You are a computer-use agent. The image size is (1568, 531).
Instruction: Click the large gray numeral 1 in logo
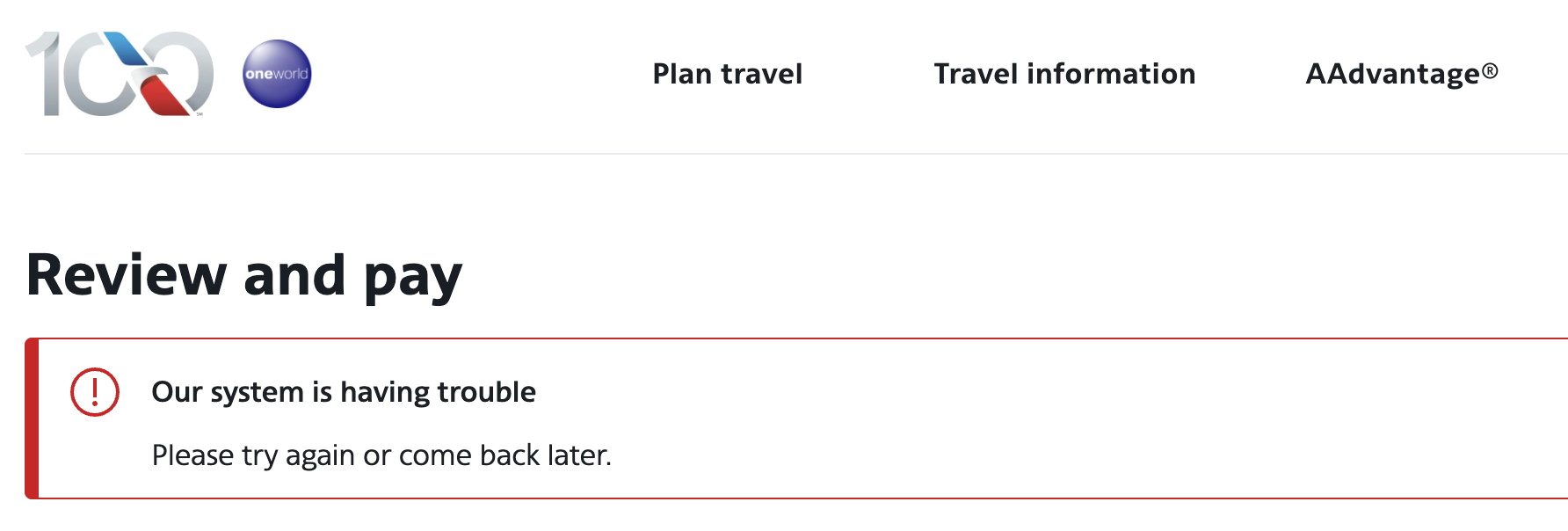(x=44, y=74)
